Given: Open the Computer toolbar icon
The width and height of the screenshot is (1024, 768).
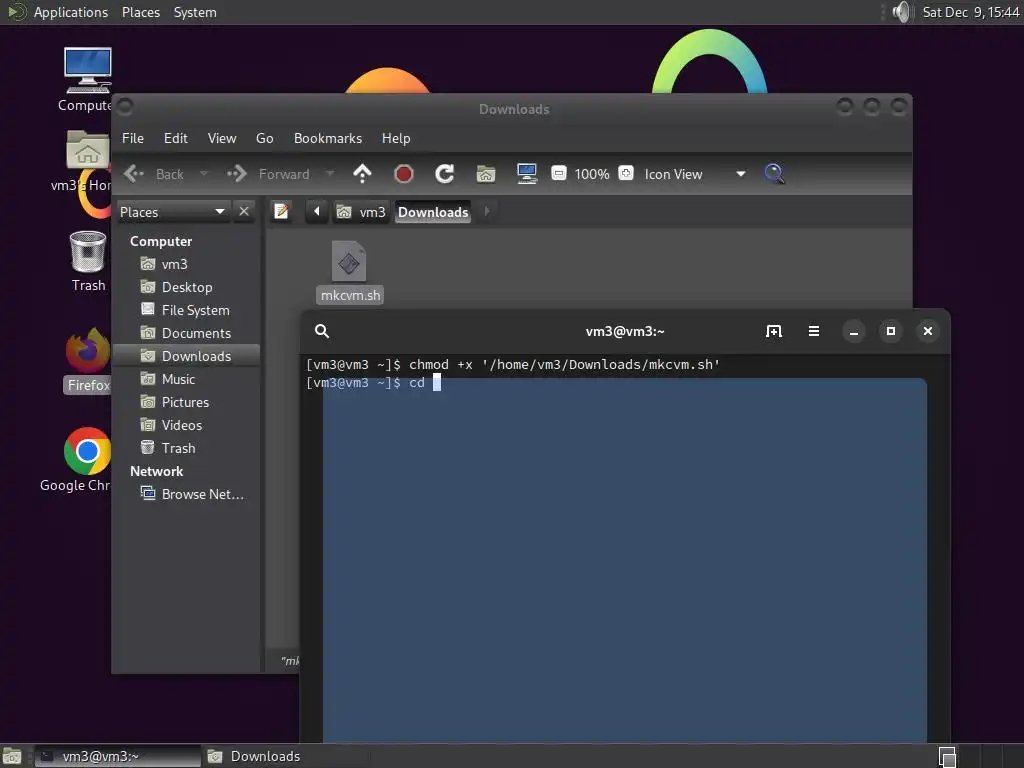Looking at the screenshot, I should pos(526,174).
